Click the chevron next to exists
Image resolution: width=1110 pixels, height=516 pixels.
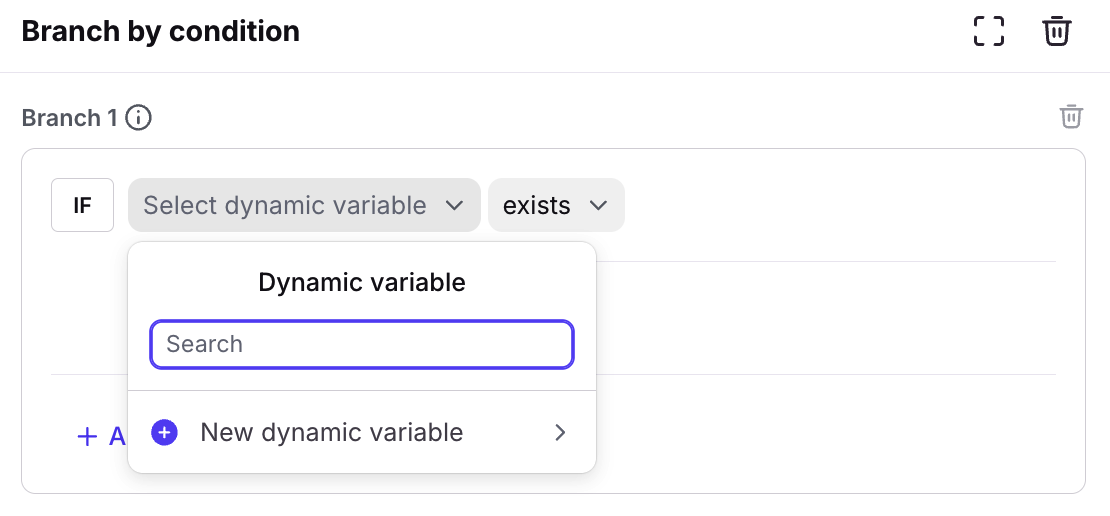pos(599,206)
